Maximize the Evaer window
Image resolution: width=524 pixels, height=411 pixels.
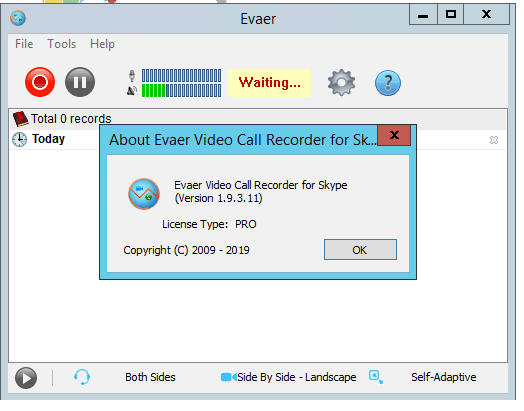point(450,15)
